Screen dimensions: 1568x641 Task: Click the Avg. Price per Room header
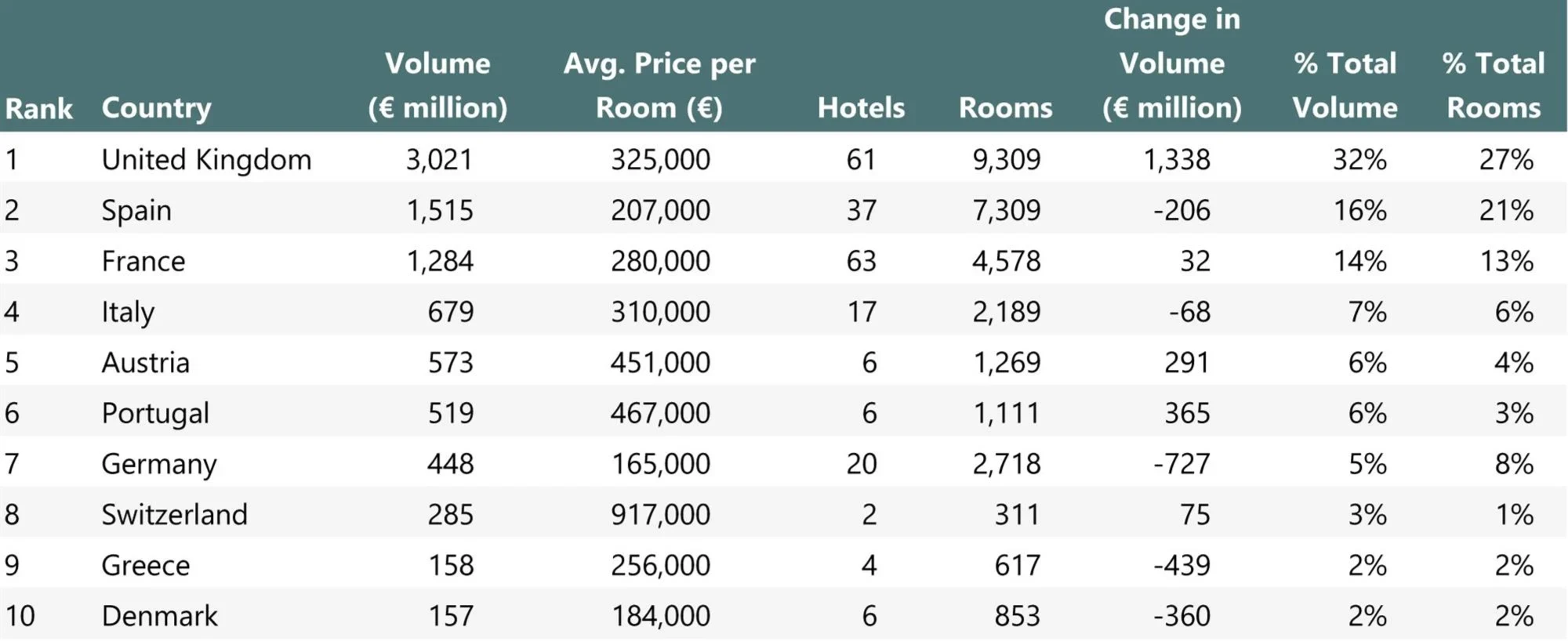(x=659, y=85)
